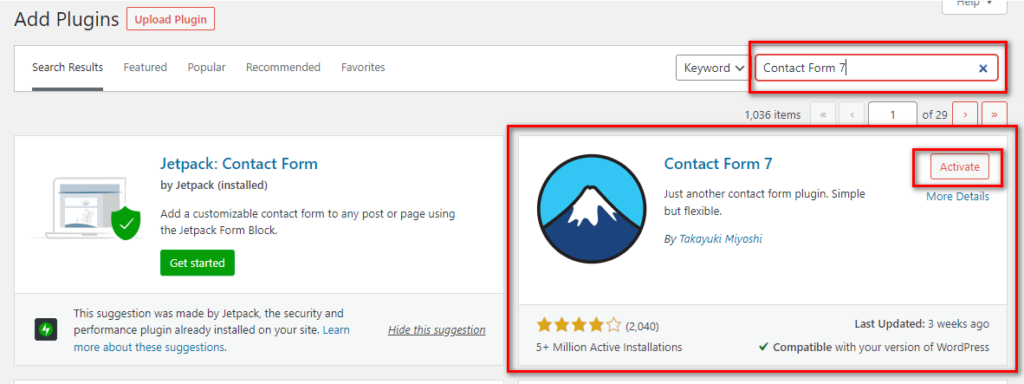Switch to the Popular tab
This screenshot has width=1024, height=384.
pos(206,67)
